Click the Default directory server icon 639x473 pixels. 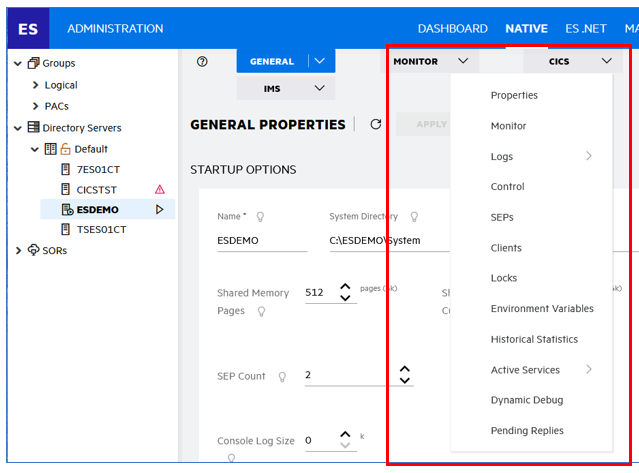pyautogui.click(x=51, y=149)
